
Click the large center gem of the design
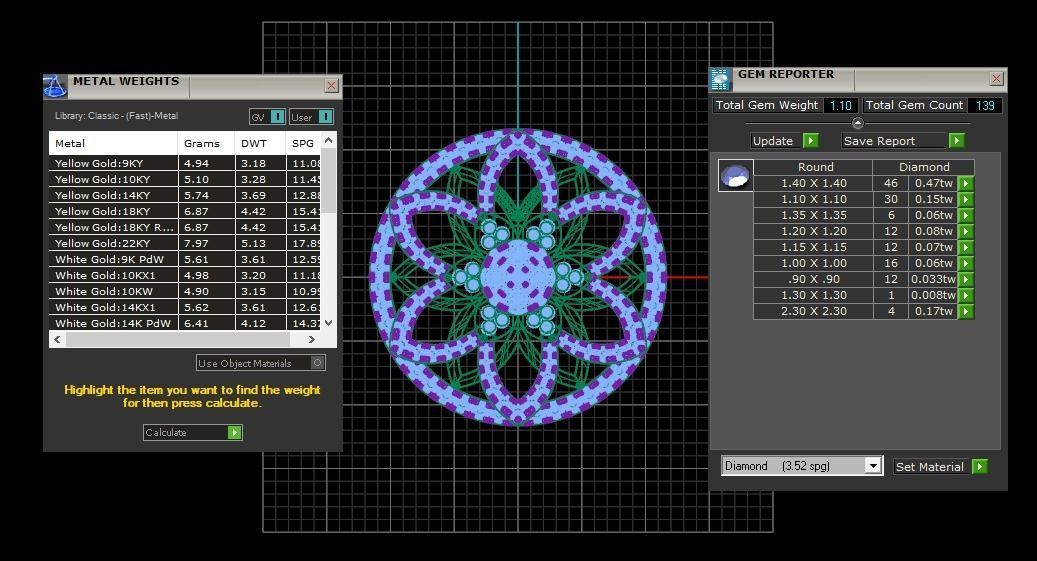[518, 277]
